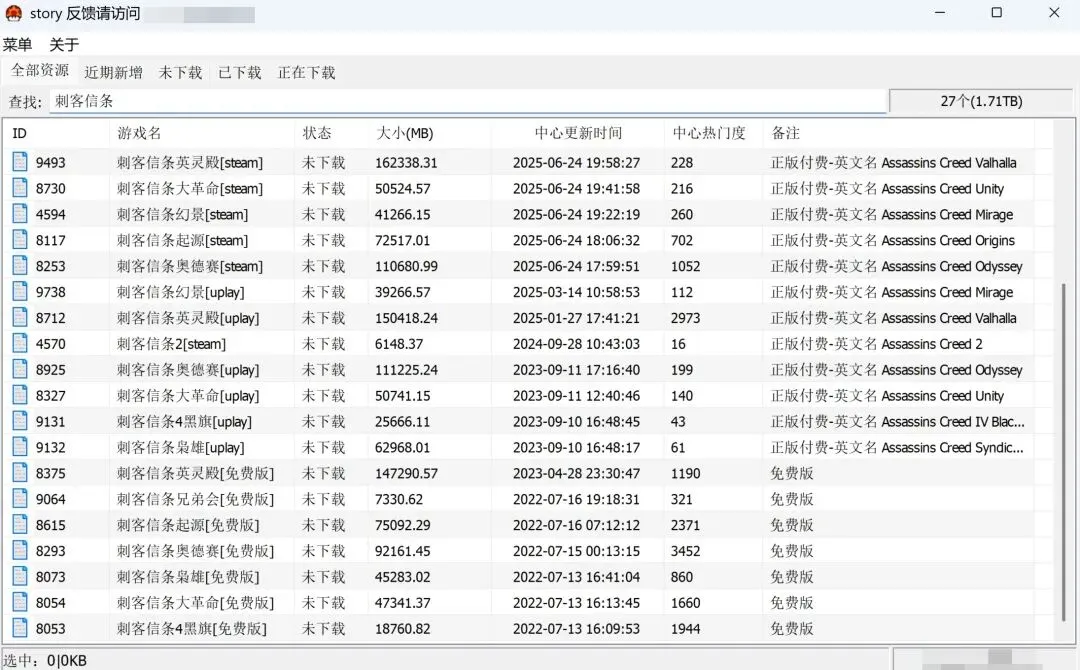Select game 刺客信条4黑旗[uplay]

pos(184,421)
